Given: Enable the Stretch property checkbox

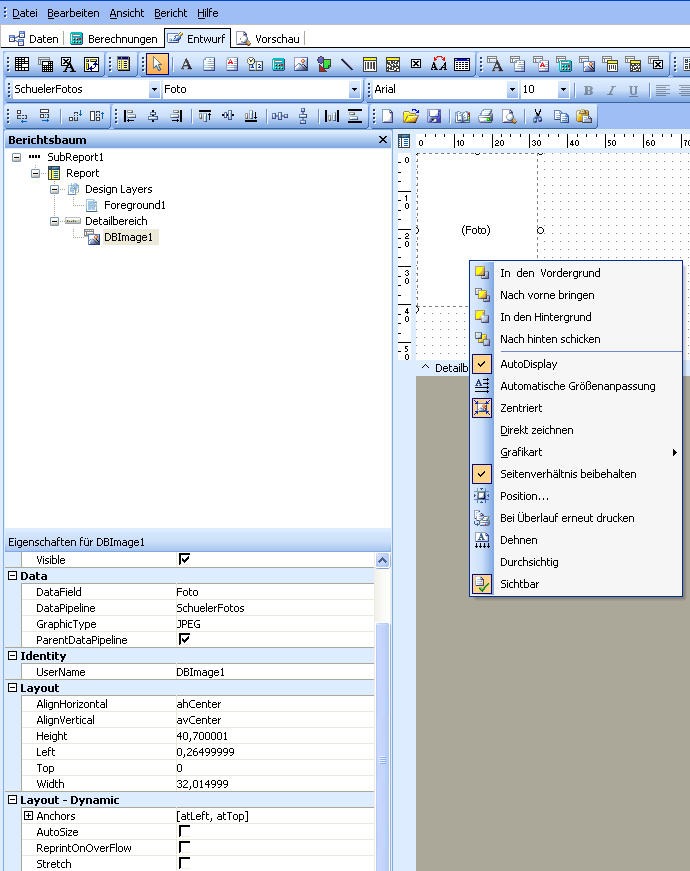Looking at the screenshot, I should pos(184,863).
